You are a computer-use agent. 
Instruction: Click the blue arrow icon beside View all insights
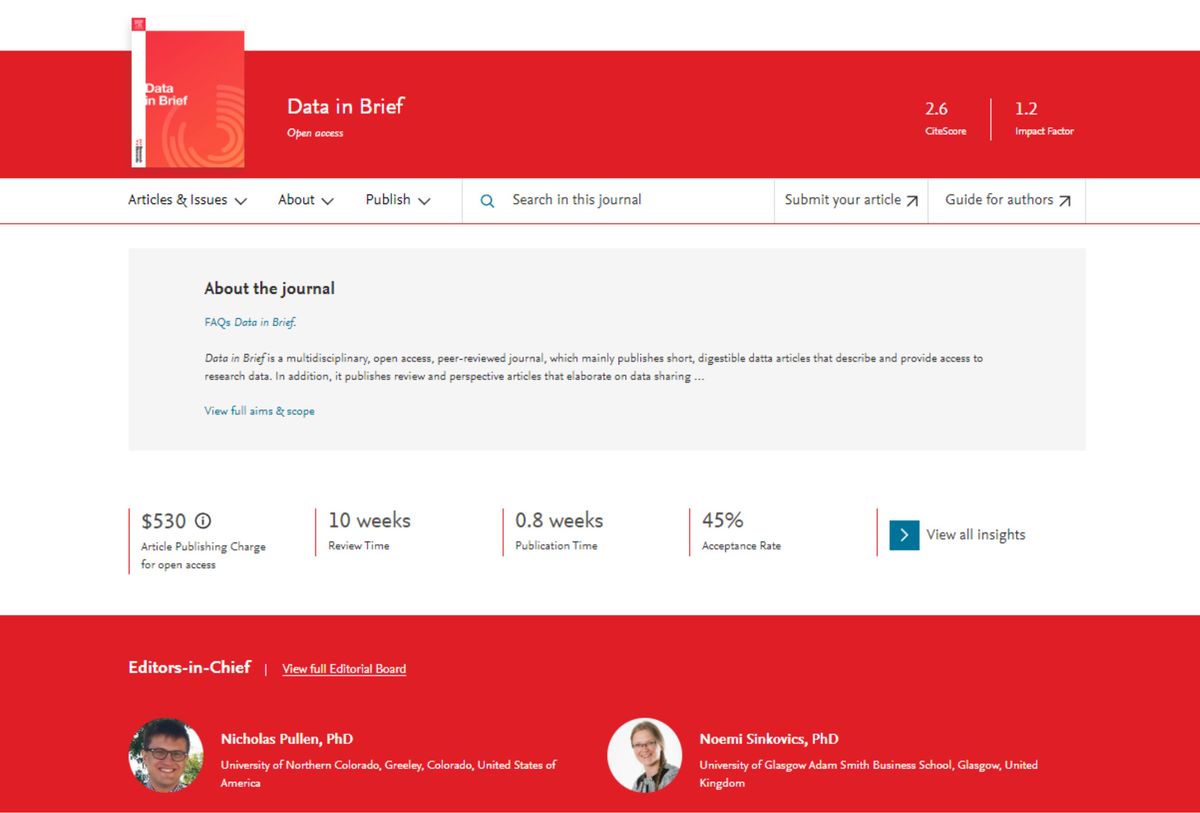904,535
